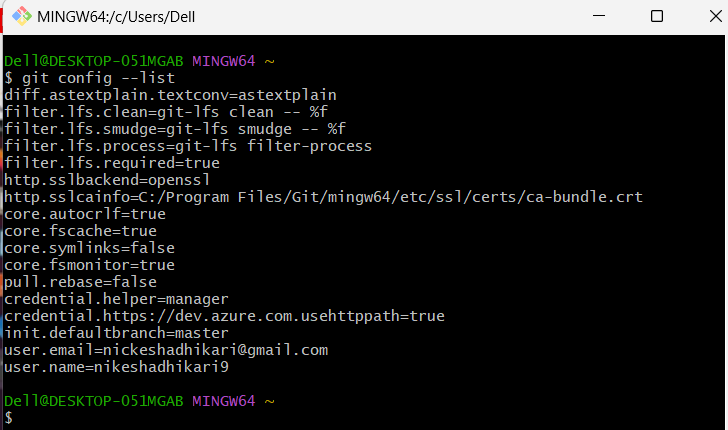Click the core.symlinks=false line
Screen dimensions: 728x430
point(89,248)
